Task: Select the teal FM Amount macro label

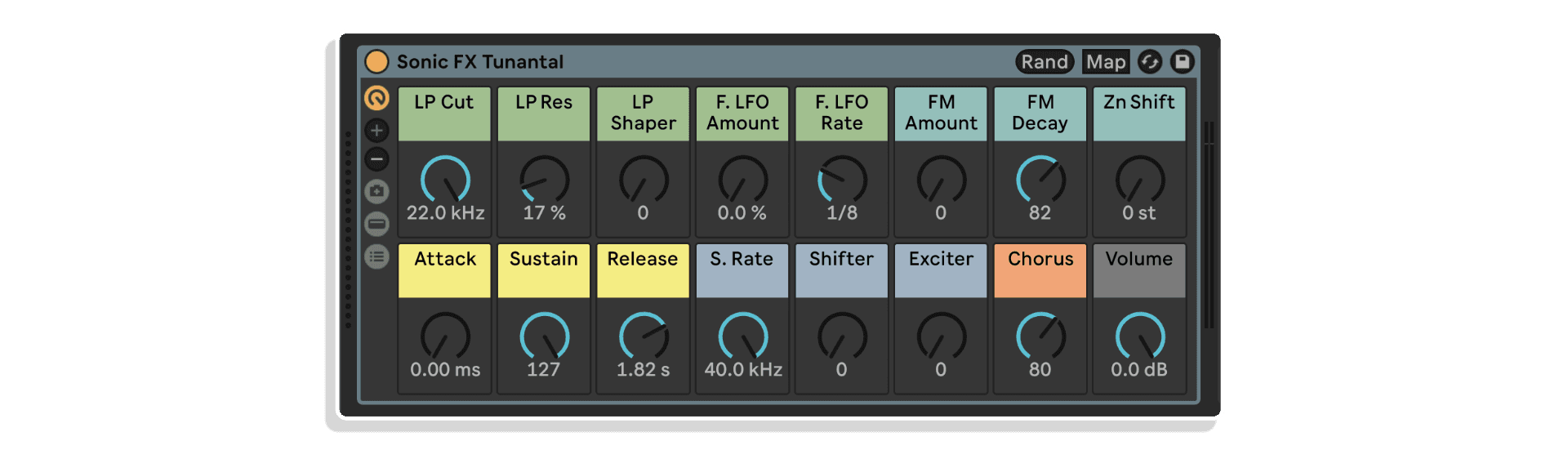Action: point(941,114)
